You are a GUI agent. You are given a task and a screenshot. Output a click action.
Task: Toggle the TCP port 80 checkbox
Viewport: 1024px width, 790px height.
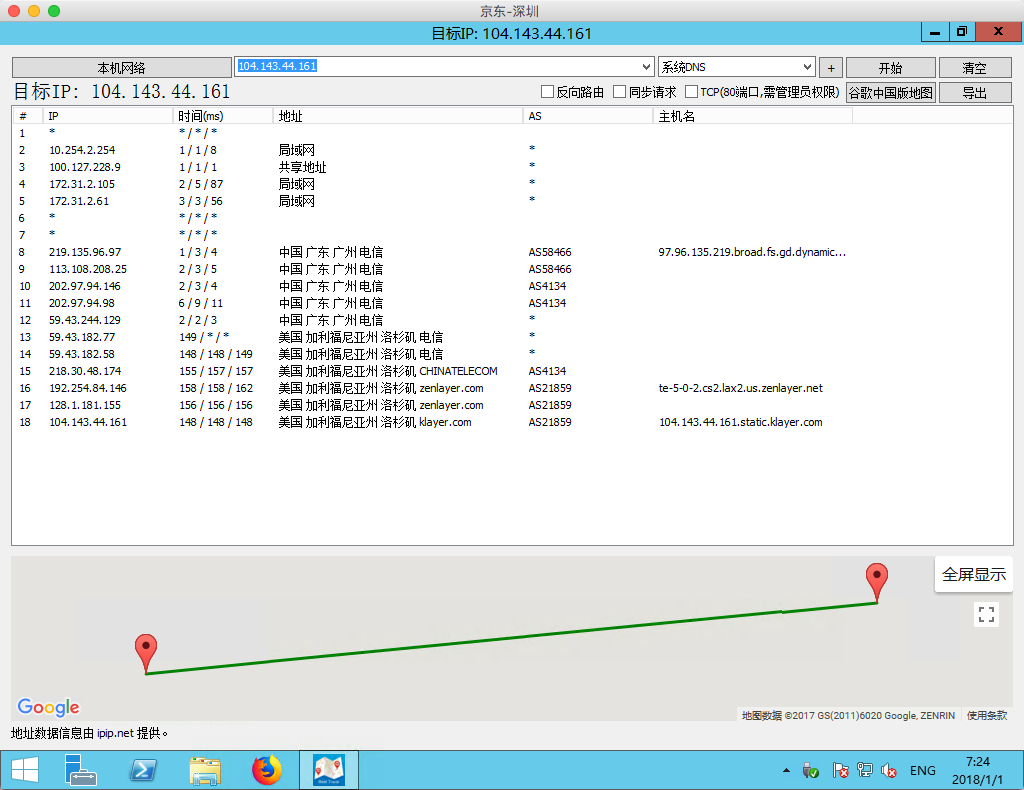pyautogui.click(x=691, y=92)
